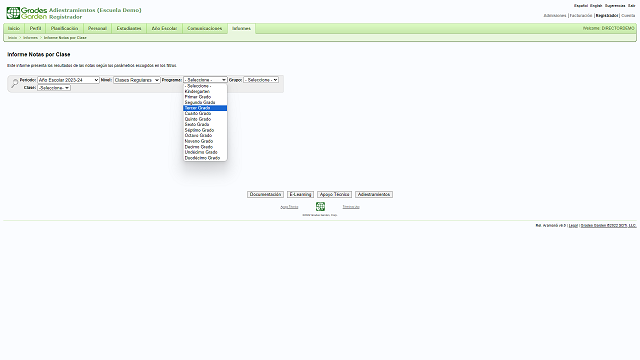640x360 pixels.
Task: Click the active Informes tab
Action: [242, 29]
